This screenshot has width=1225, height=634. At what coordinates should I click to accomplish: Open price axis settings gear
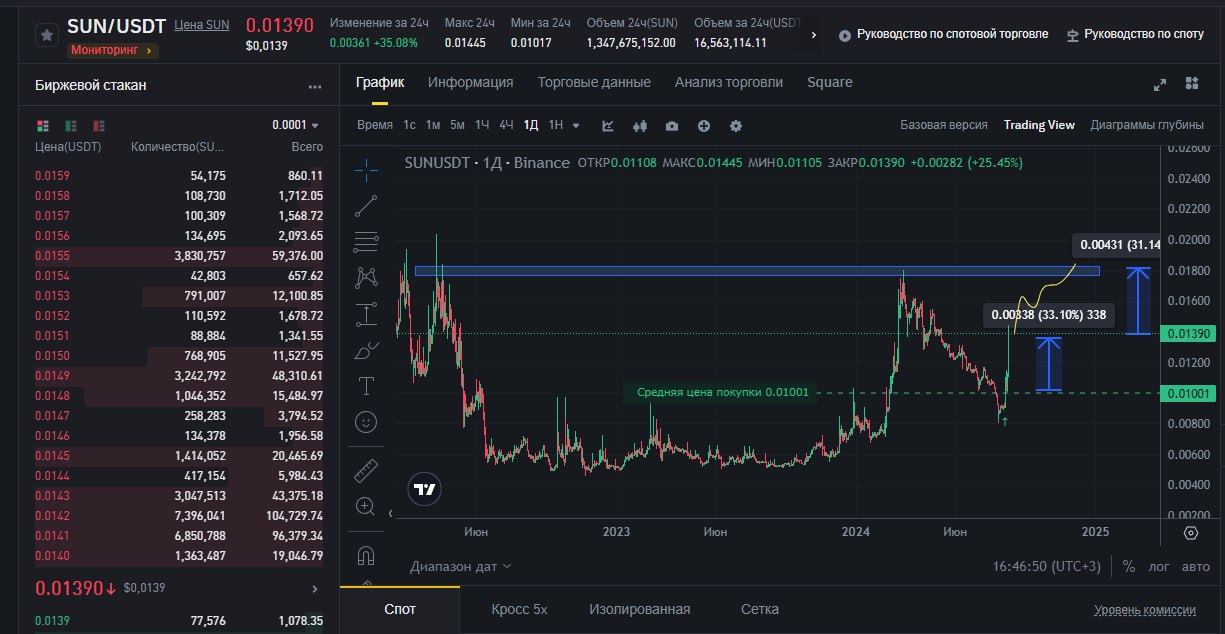pyautogui.click(x=1190, y=533)
